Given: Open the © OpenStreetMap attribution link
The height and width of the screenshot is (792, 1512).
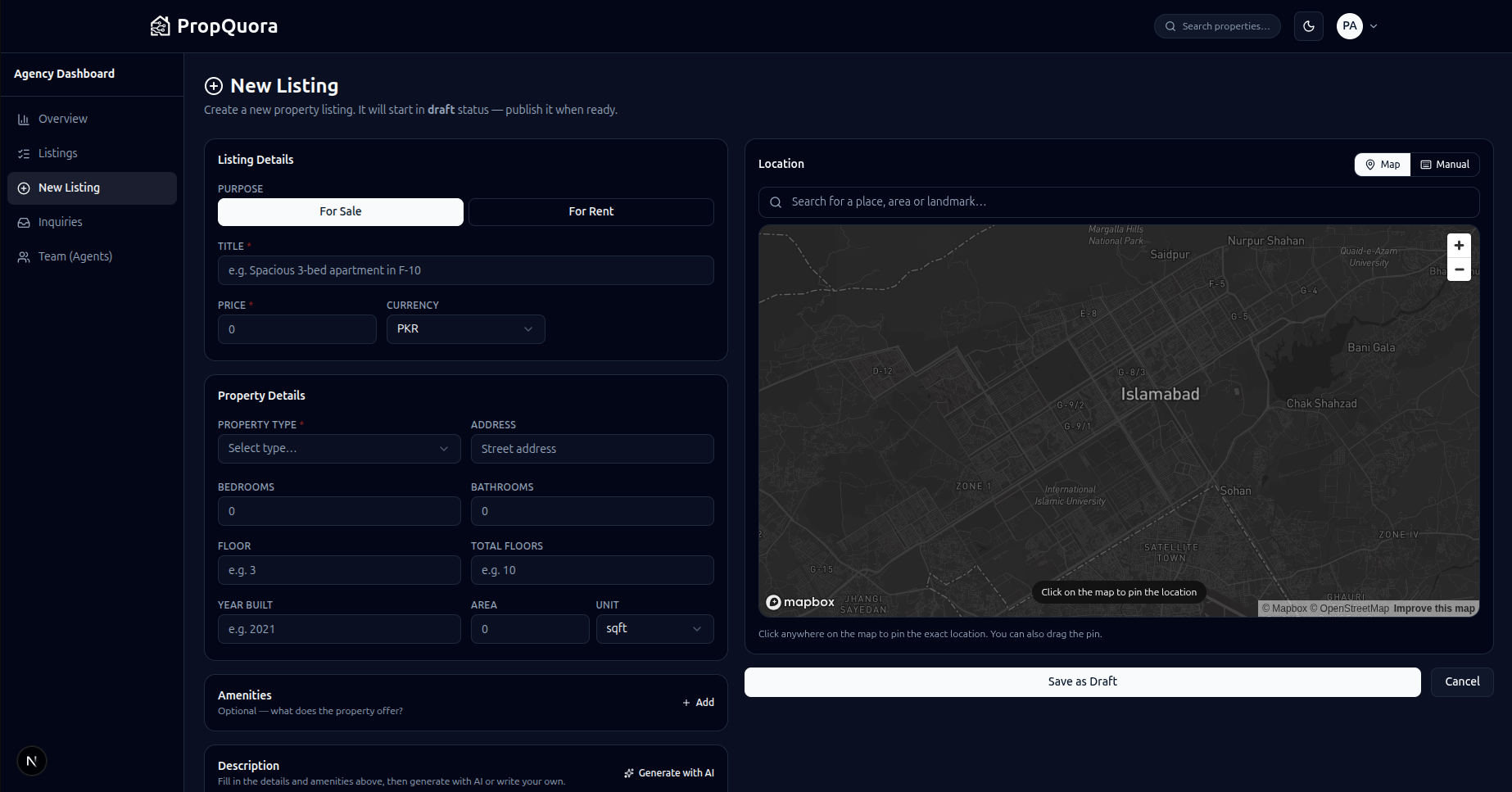Looking at the screenshot, I should 1350,609.
